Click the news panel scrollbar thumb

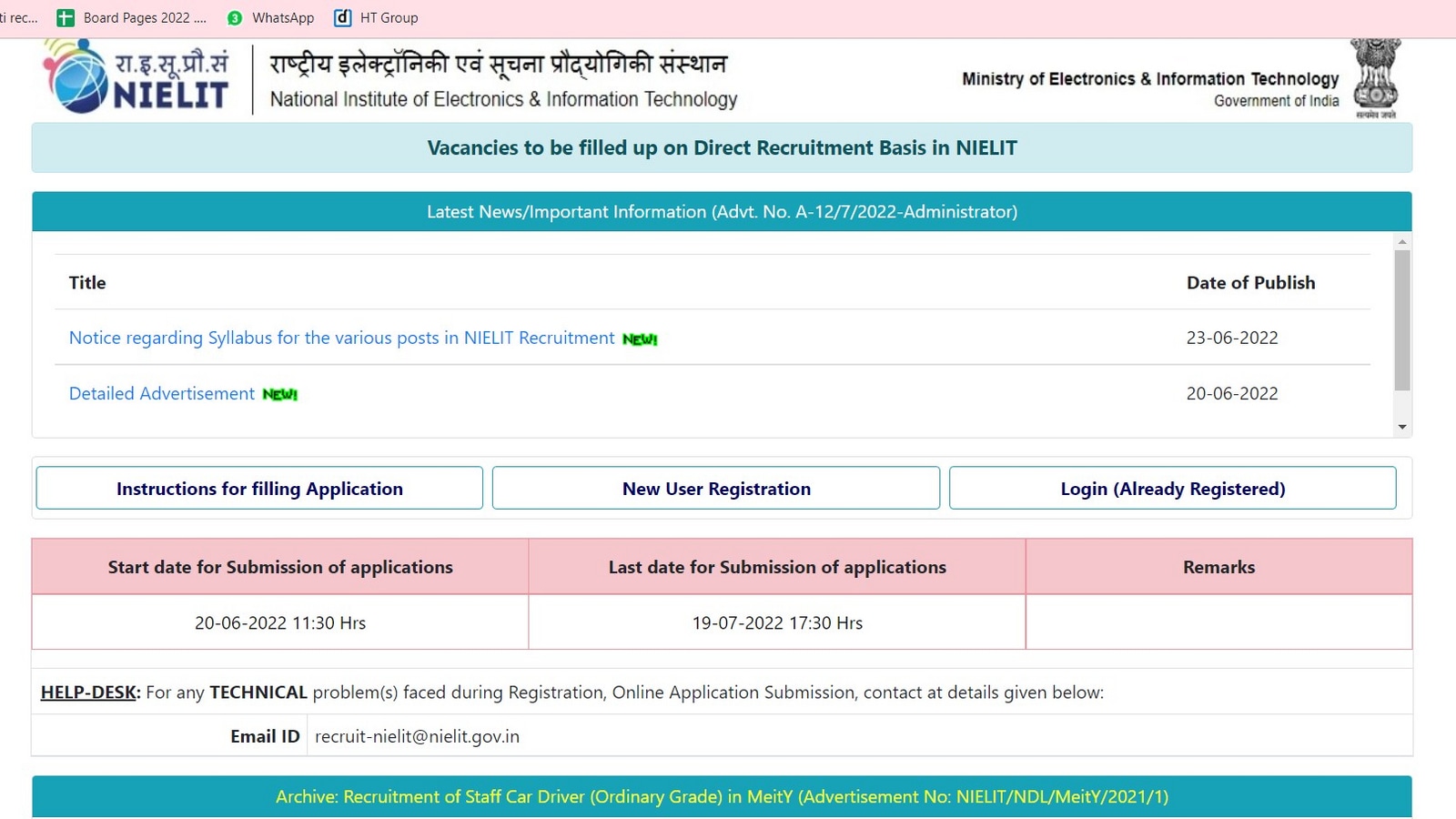(x=1402, y=320)
